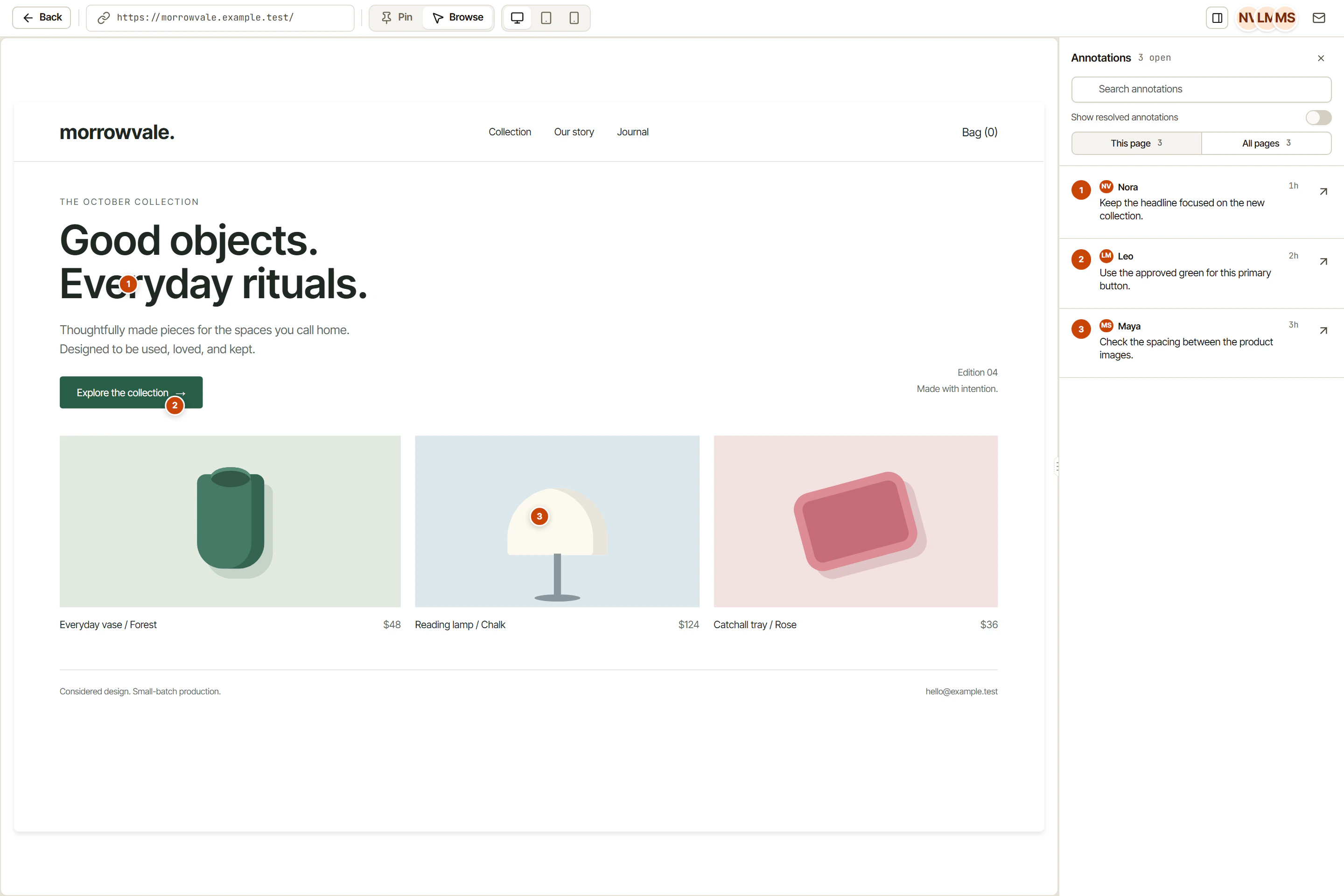The width and height of the screenshot is (1344, 896).
Task: Click the link icon in URL field
Action: pyautogui.click(x=104, y=18)
